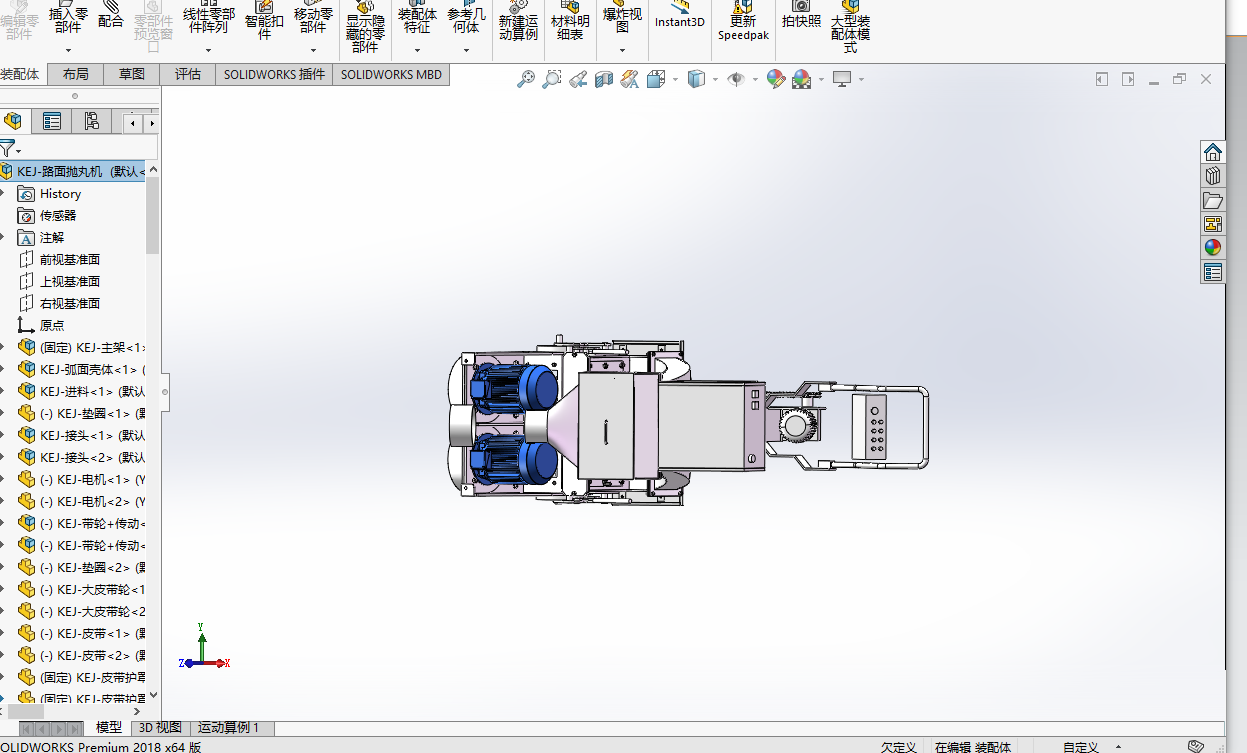Create a 新建运动算例 new motion study
The width and height of the screenshot is (1247, 753).
tap(518, 20)
